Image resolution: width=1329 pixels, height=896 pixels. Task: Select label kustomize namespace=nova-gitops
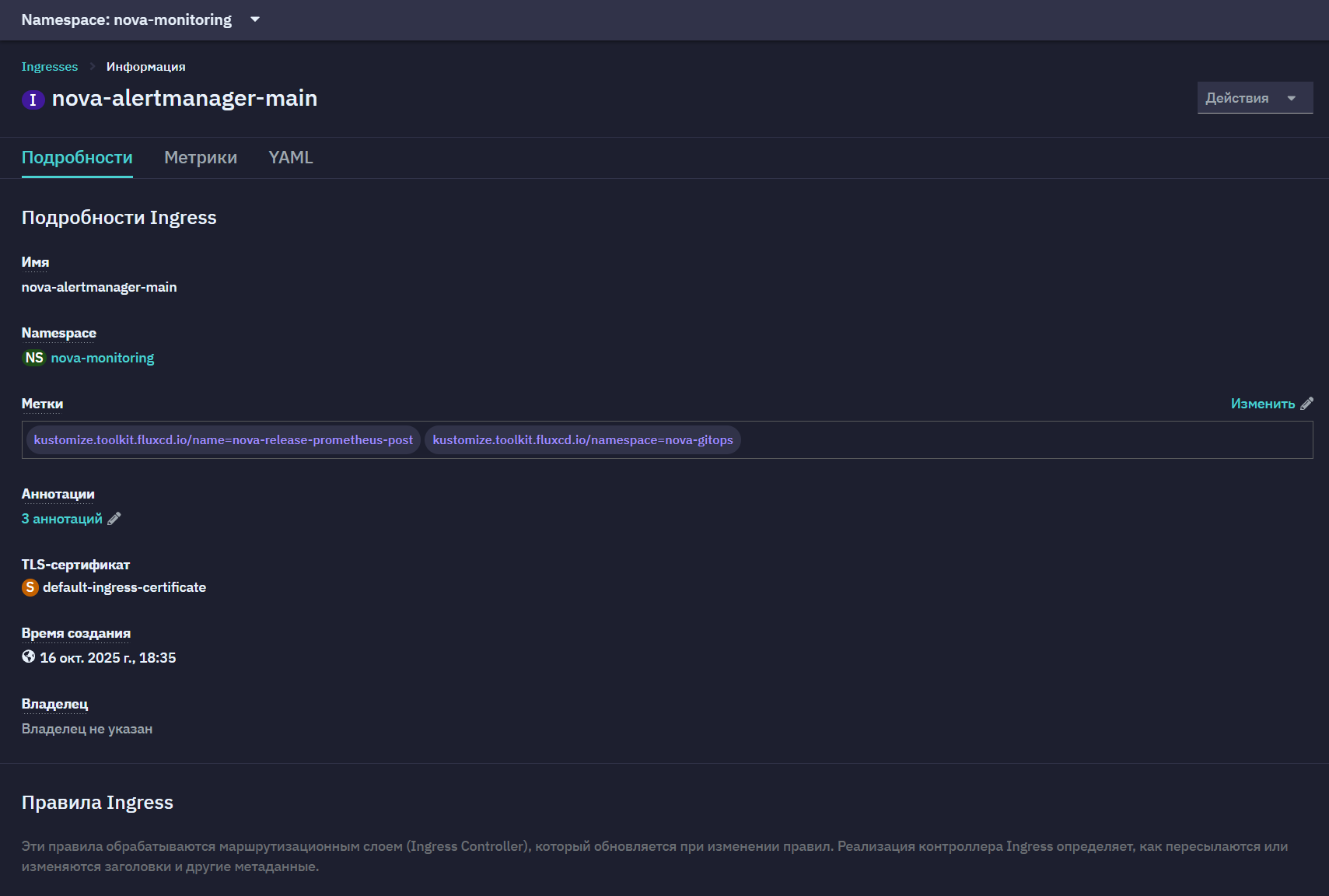(x=582, y=440)
